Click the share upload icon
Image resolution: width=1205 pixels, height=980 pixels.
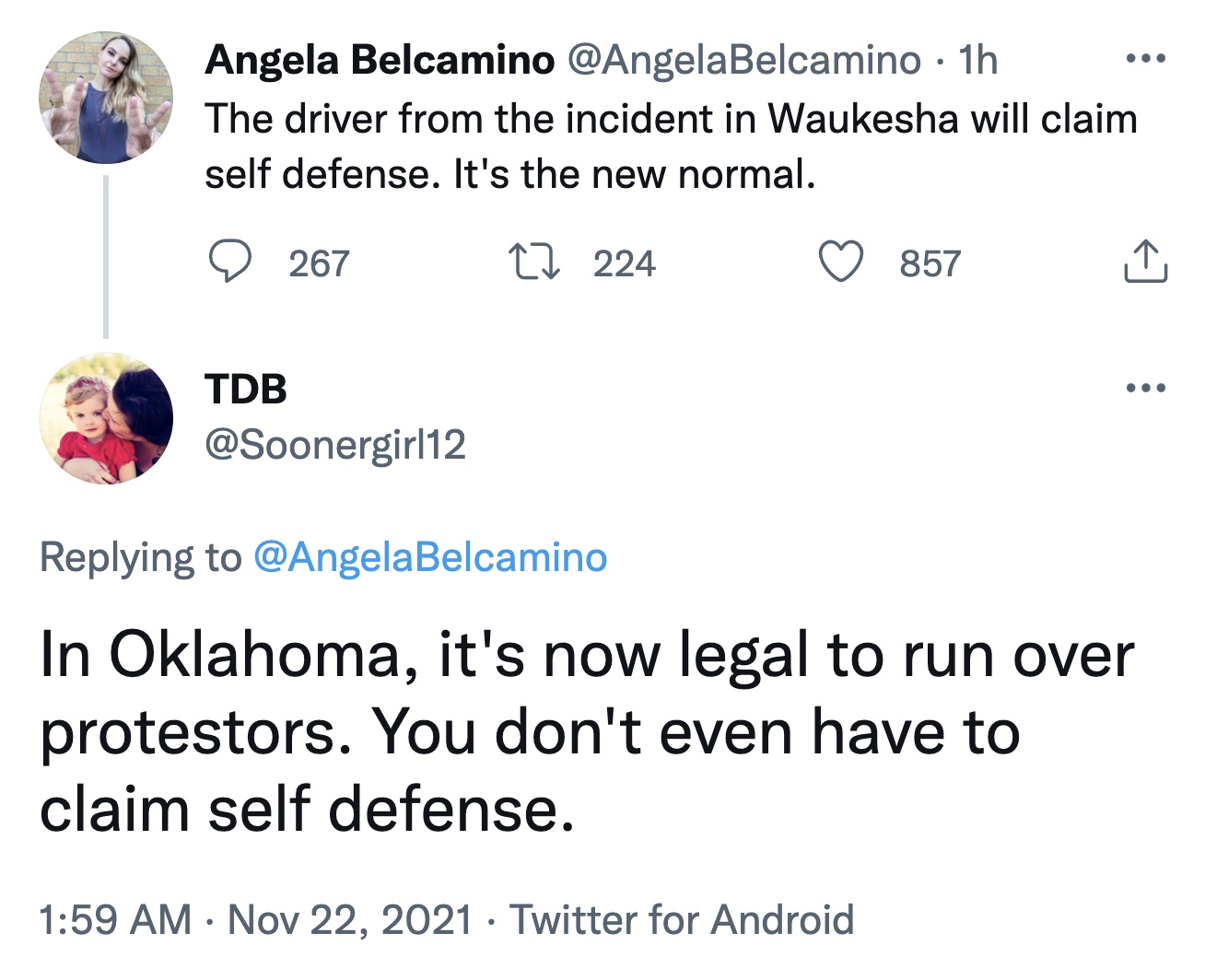pyautogui.click(x=1145, y=262)
